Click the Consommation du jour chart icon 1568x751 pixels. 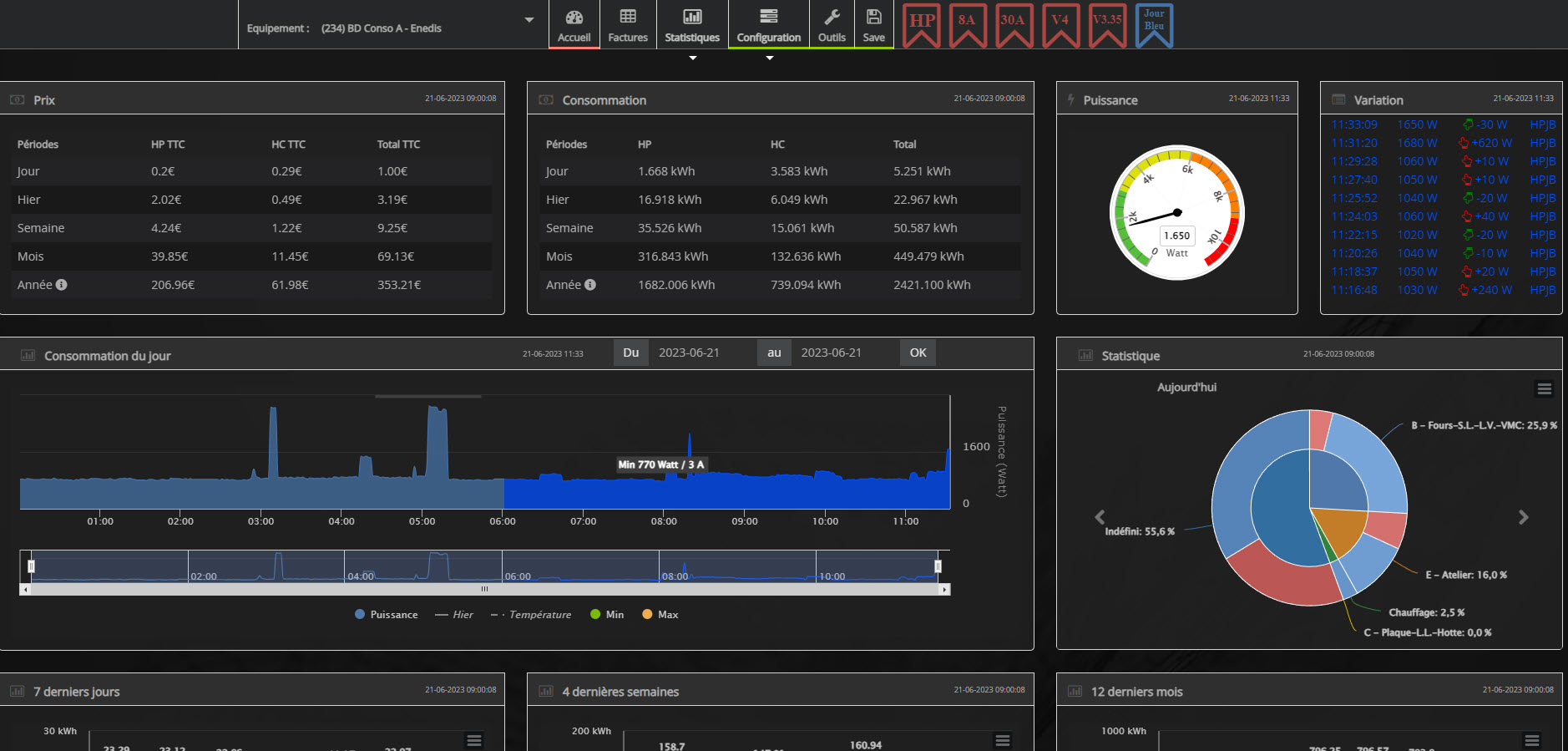click(x=28, y=355)
